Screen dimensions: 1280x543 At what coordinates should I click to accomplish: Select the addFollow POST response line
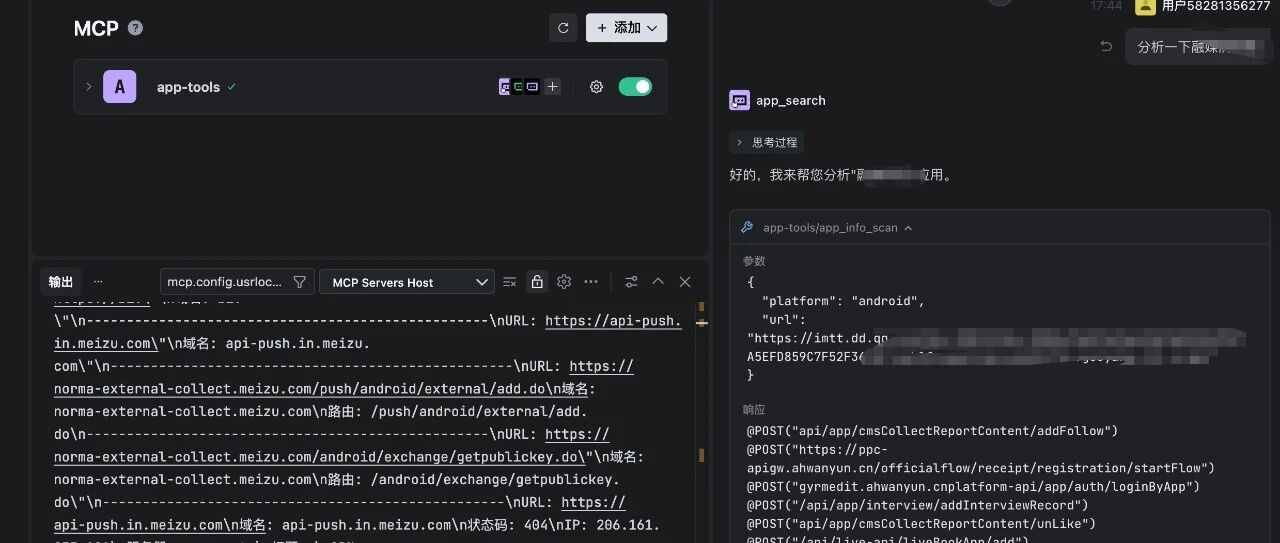[932, 431]
